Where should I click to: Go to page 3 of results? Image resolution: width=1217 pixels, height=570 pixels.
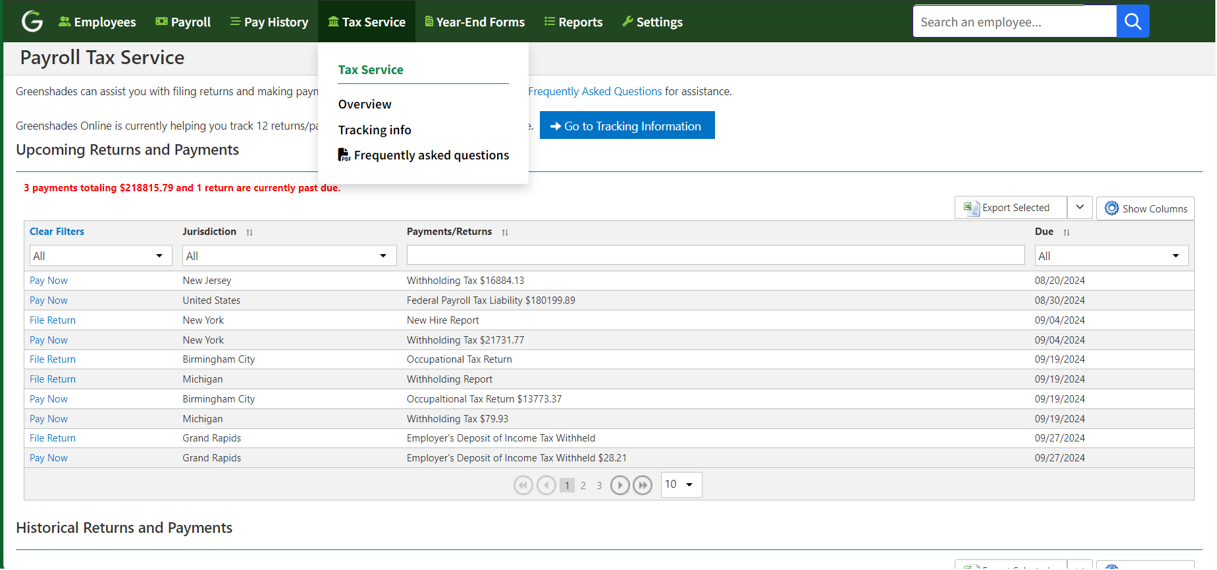pyautogui.click(x=599, y=486)
